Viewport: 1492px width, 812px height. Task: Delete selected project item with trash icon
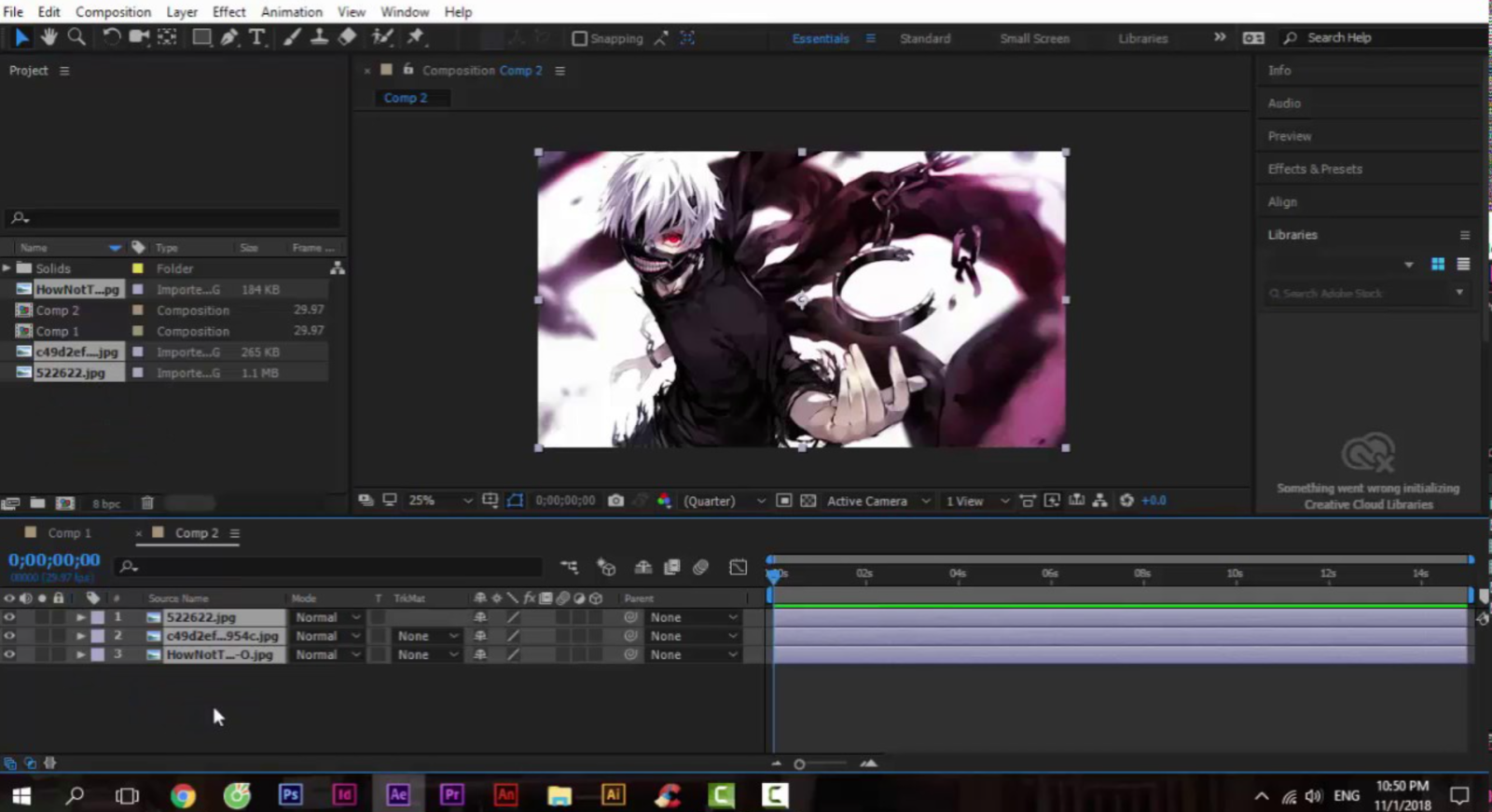click(x=147, y=502)
